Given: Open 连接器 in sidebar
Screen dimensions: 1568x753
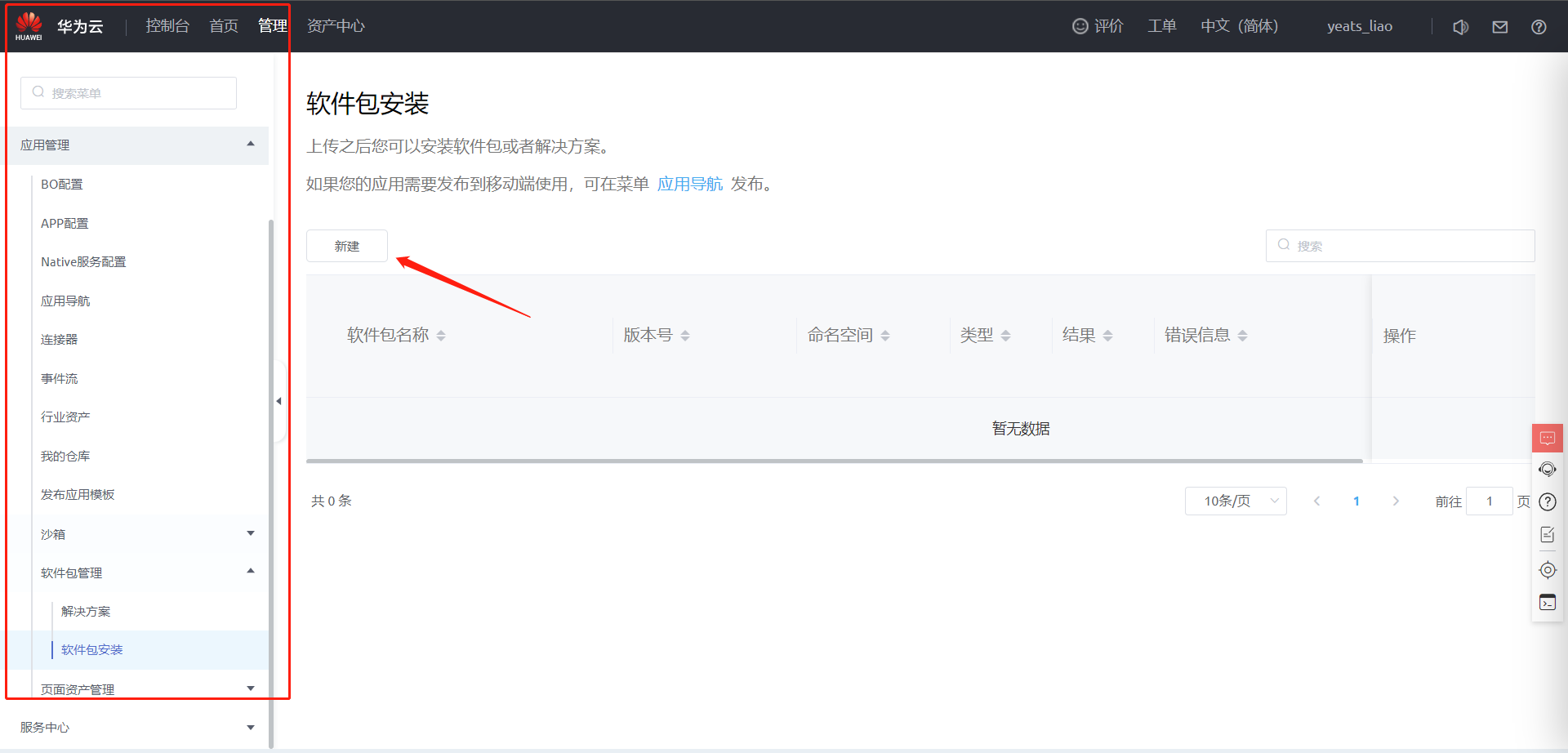Looking at the screenshot, I should tap(60, 340).
